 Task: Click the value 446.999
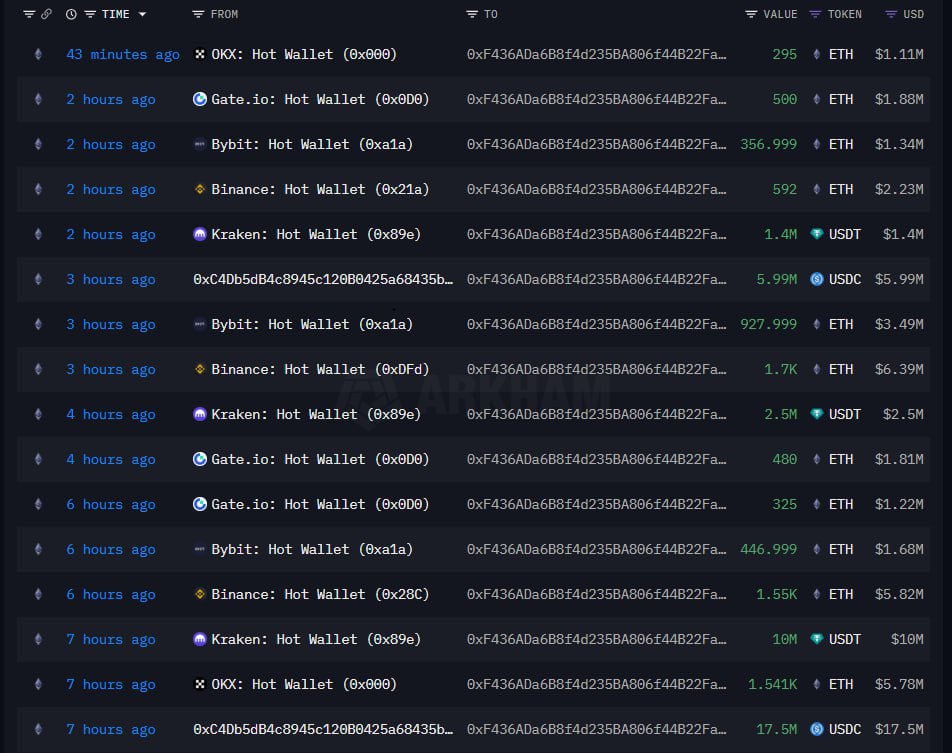pyautogui.click(x=768, y=549)
